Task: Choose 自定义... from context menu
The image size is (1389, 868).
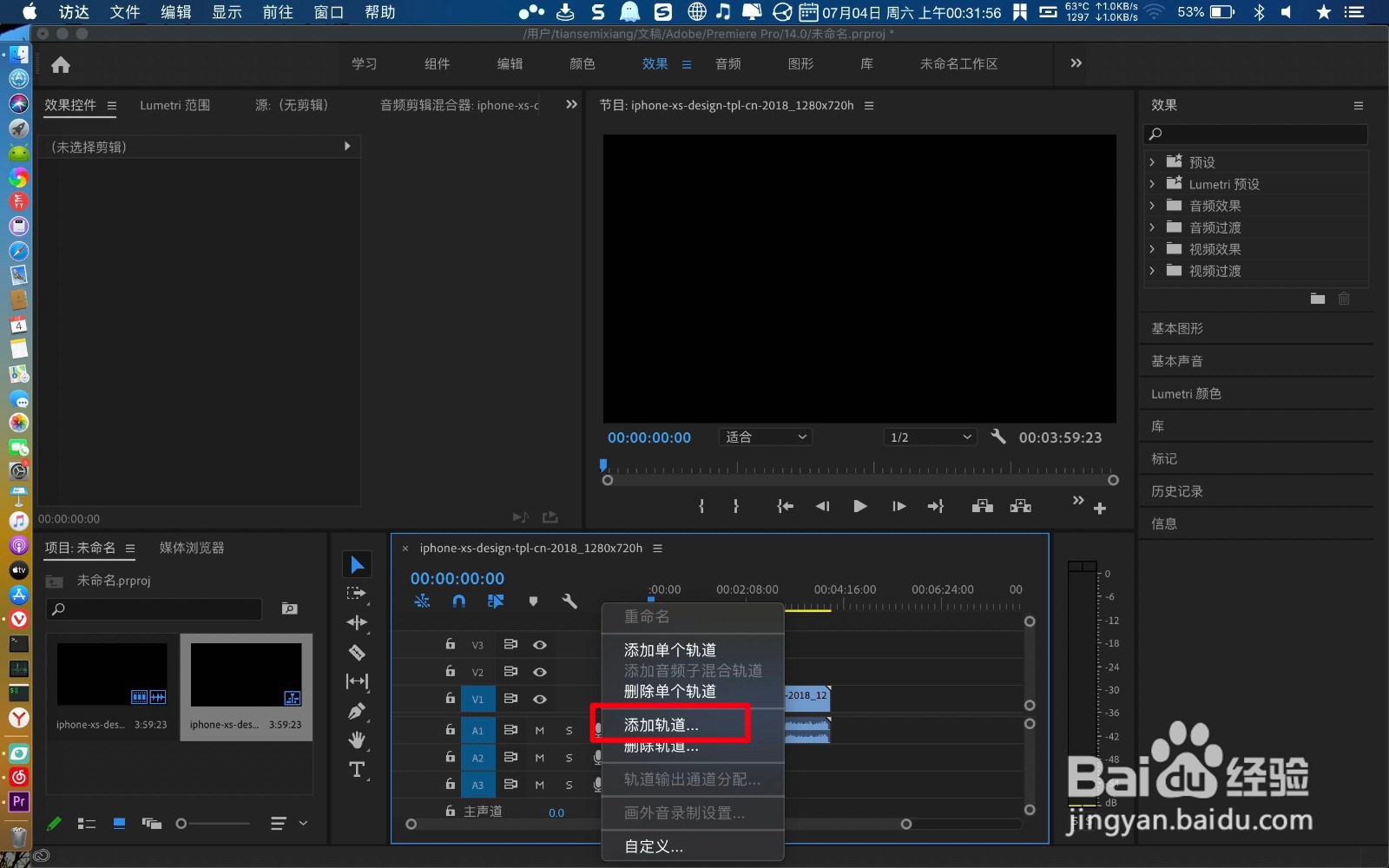Action: [x=654, y=846]
